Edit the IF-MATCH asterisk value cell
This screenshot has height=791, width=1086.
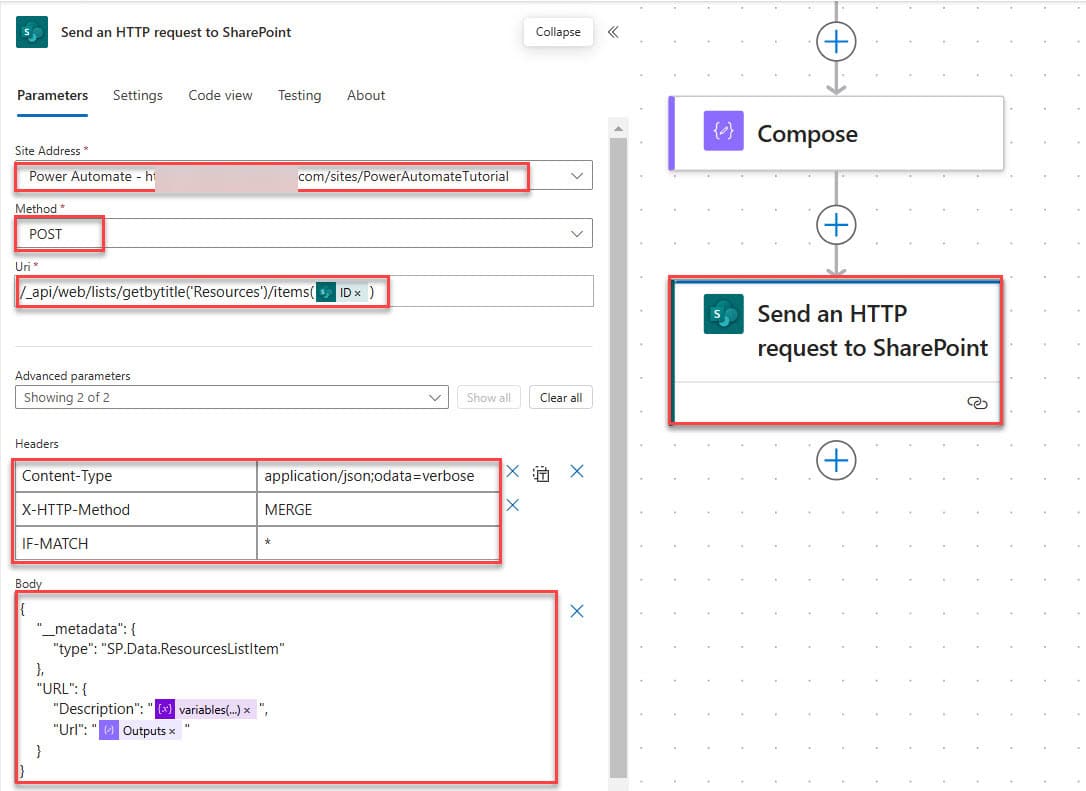[x=378, y=543]
